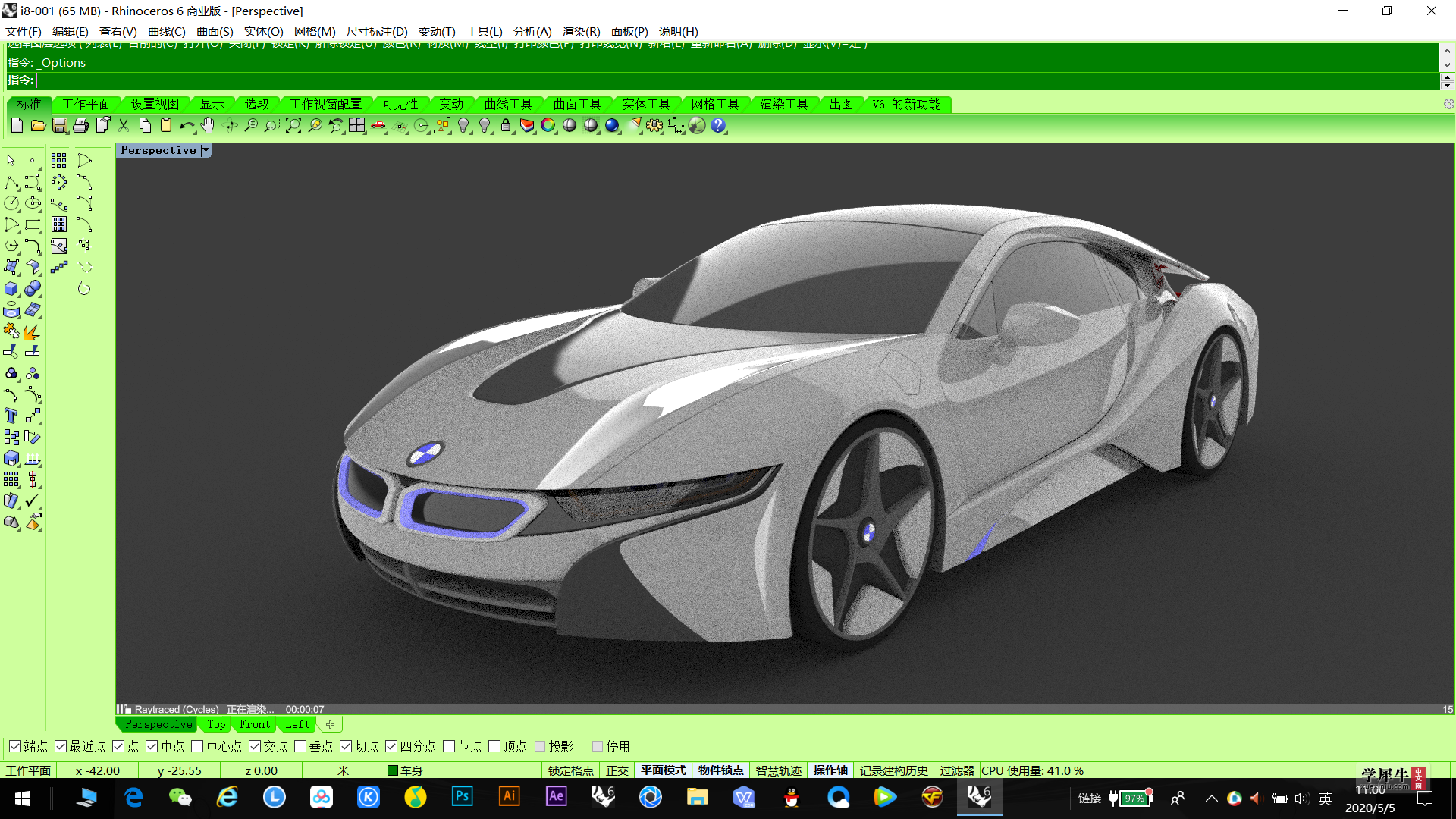The height and width of the screenshot is (819, 1456).
Task: Click the checkmark analyze icon
Action: pos(33,500)
